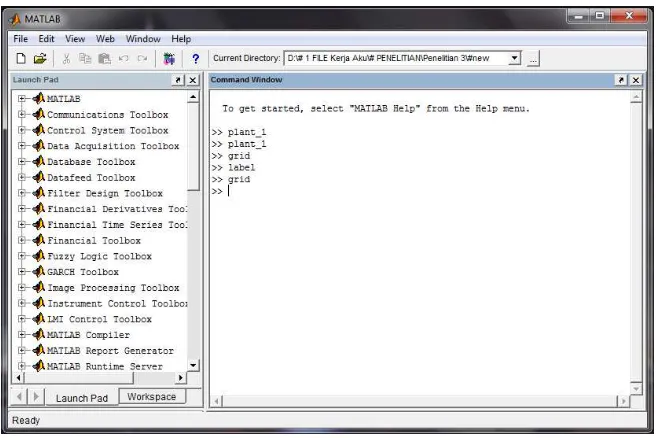
Task: Click the Data Acquisition Toolbox icon
Action: click(39, 146)
